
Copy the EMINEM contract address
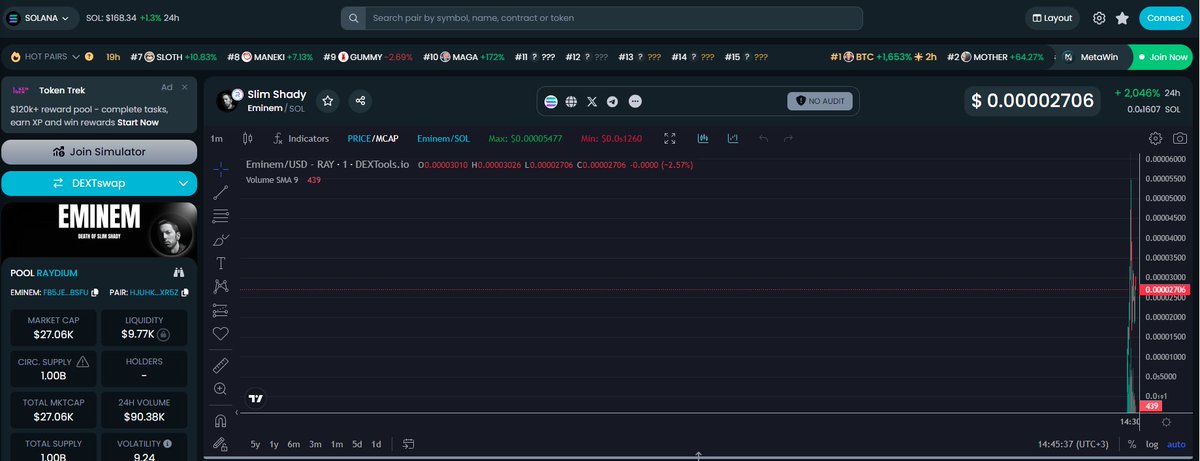[x=94, y=292]
